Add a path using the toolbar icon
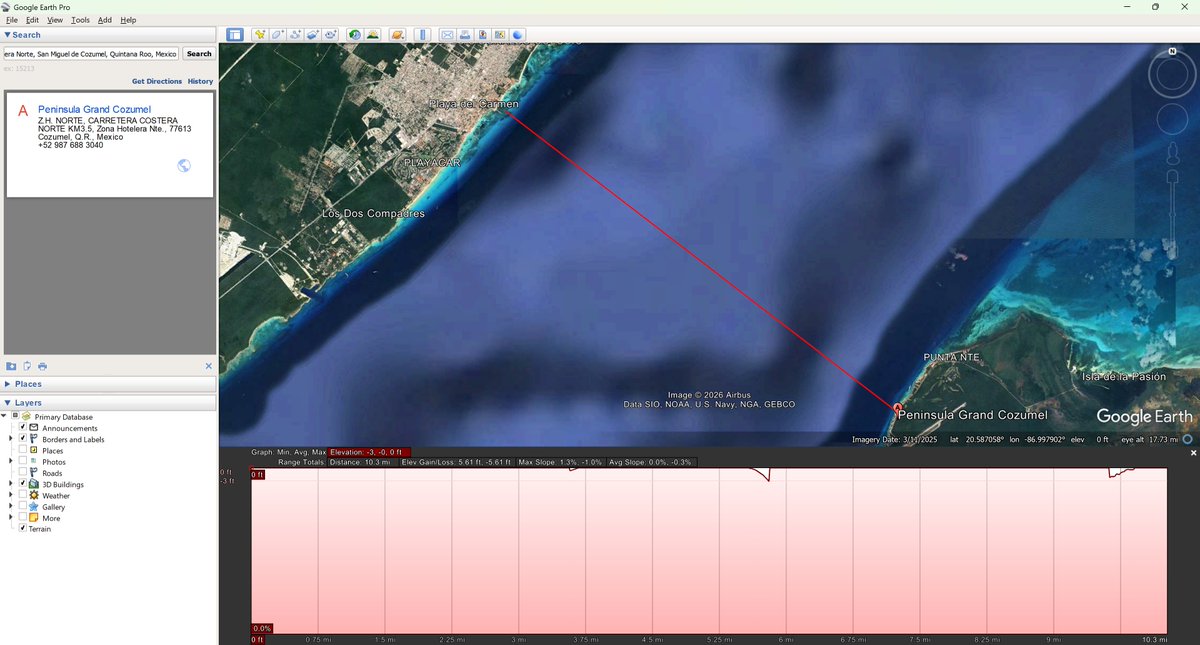 click(x=296, y=34)
